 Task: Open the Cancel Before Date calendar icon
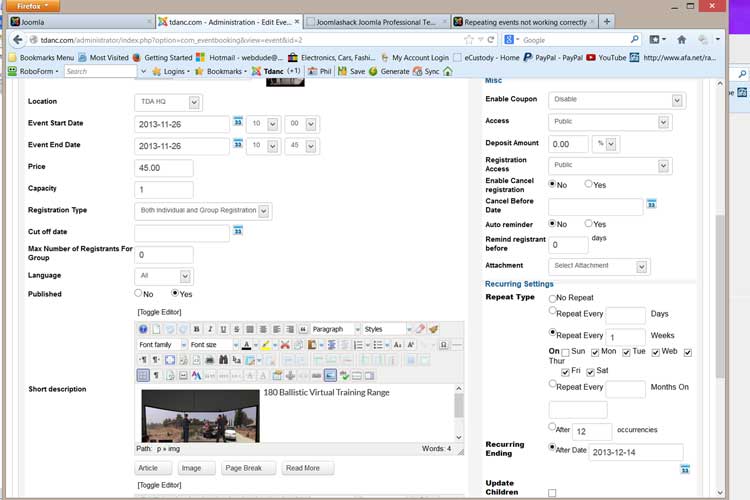click(651, 204)
